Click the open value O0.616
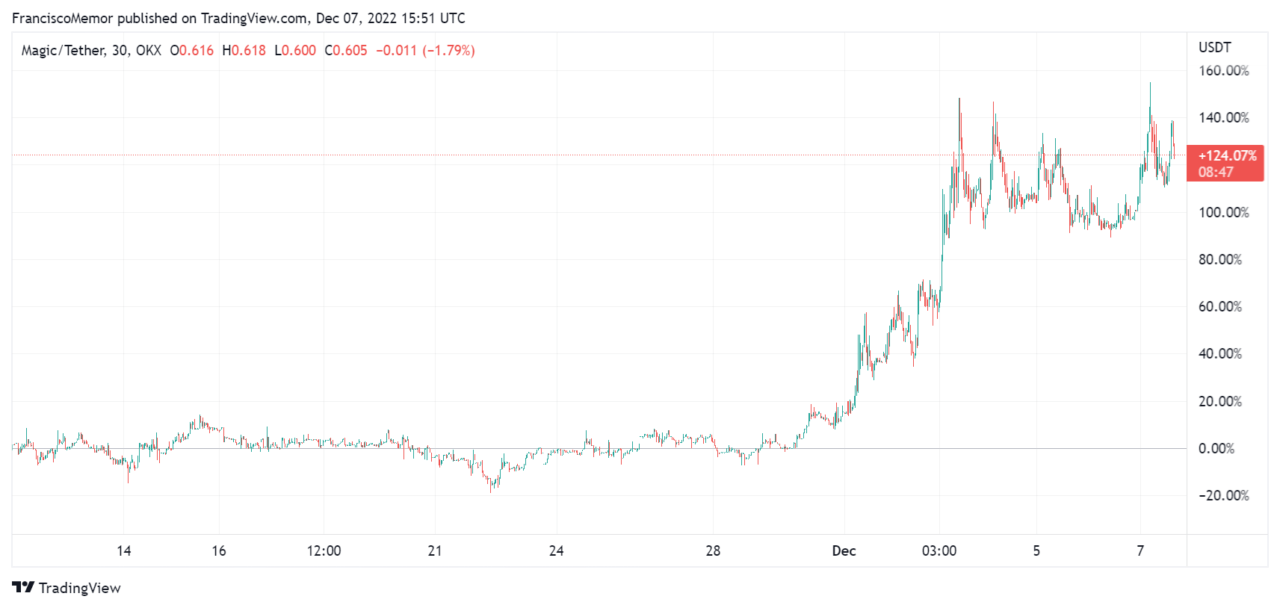This screenshot has width=1280, height=608. [x=192, y=50]
